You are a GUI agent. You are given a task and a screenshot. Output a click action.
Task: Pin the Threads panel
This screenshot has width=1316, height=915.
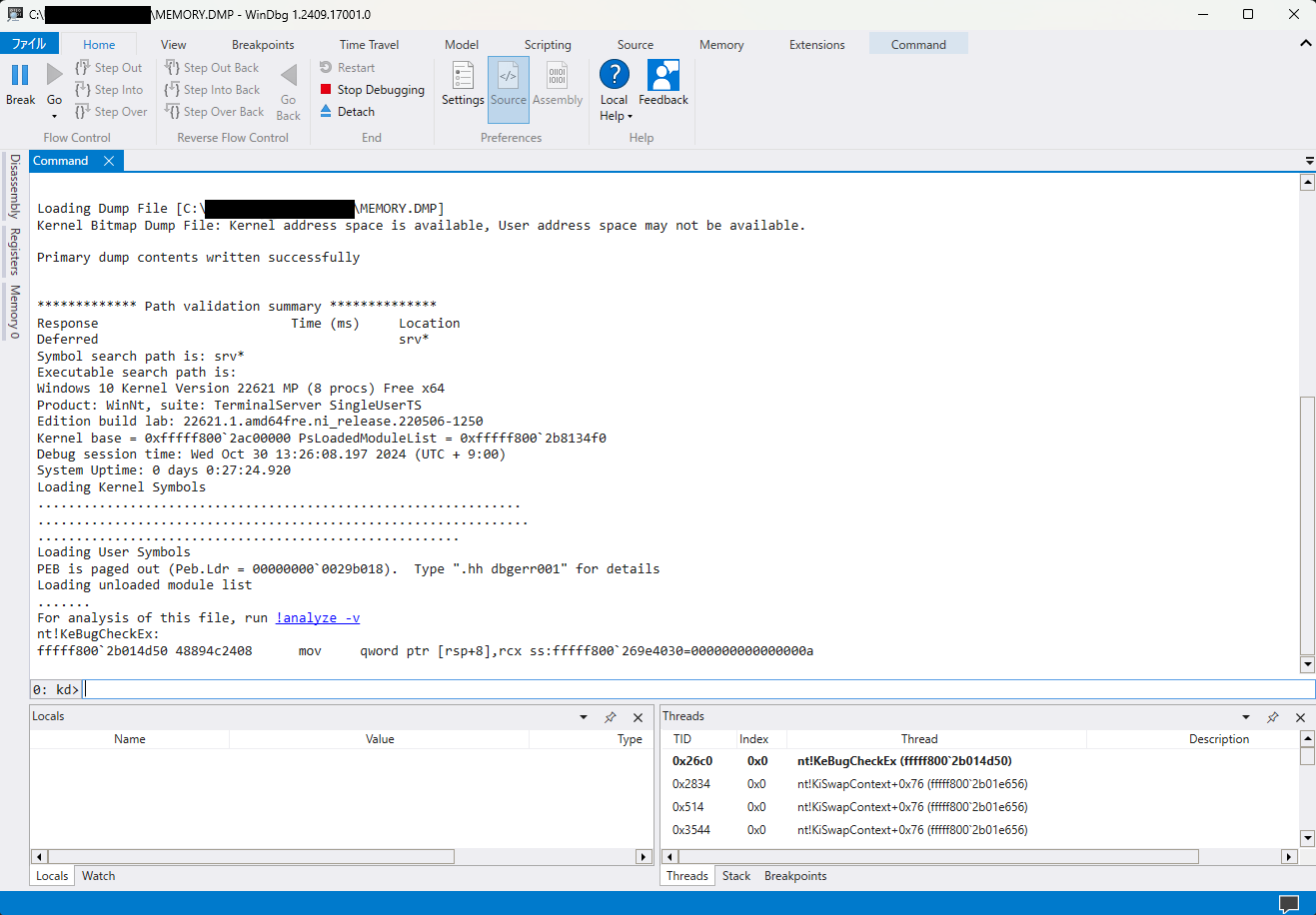(x=1272, y=716)
